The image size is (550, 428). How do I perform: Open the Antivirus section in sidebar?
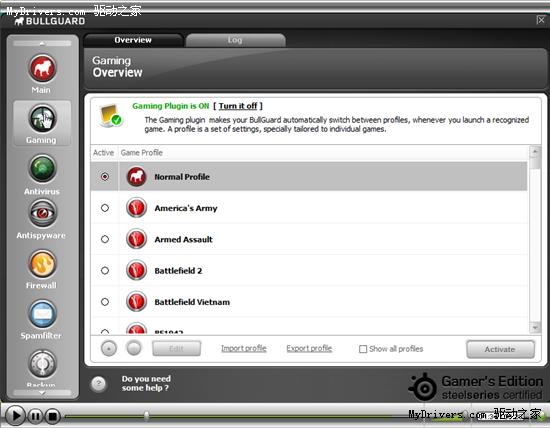pos(42,169)
